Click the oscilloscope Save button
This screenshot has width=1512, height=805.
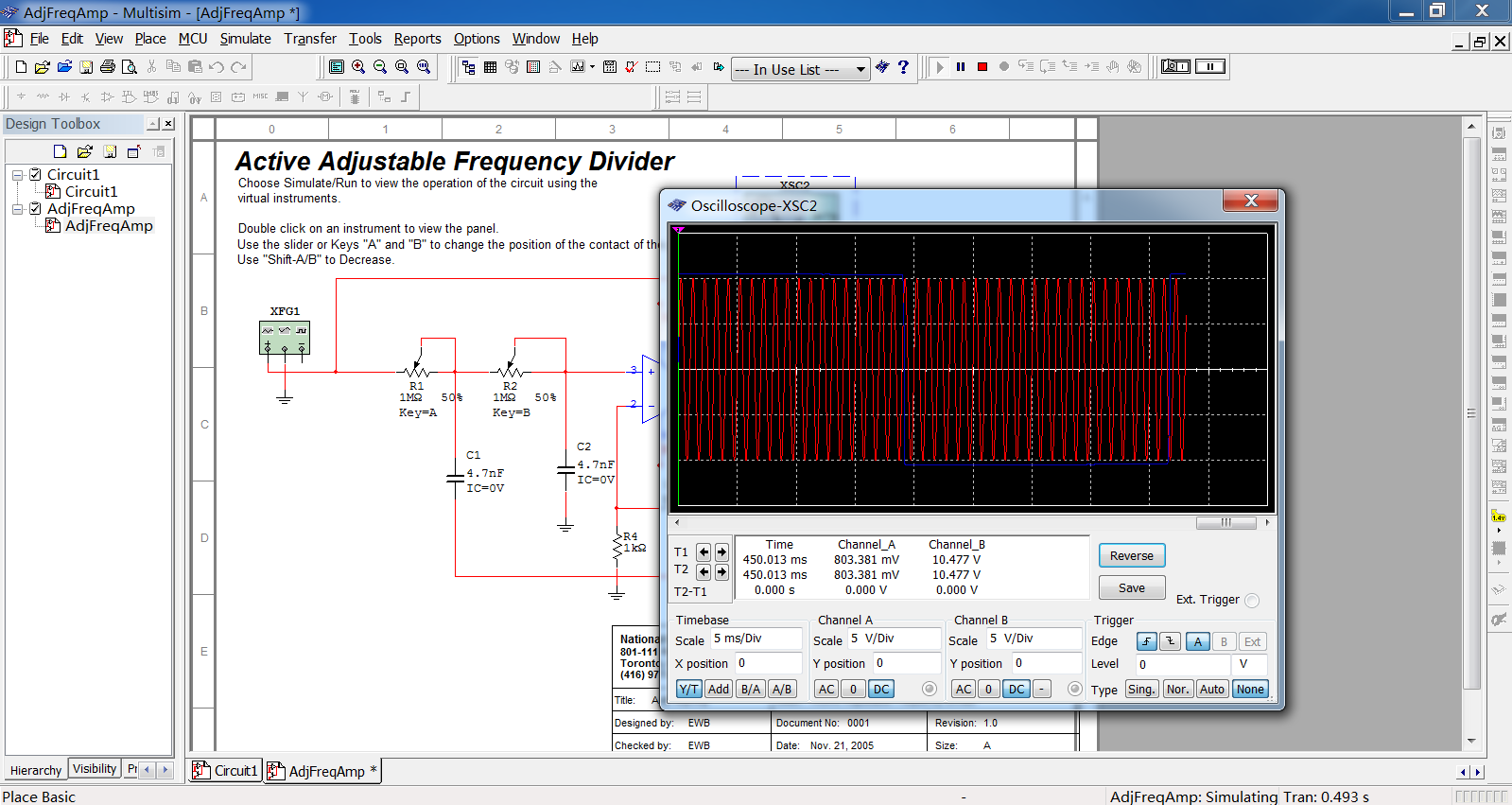[1131, 587]
